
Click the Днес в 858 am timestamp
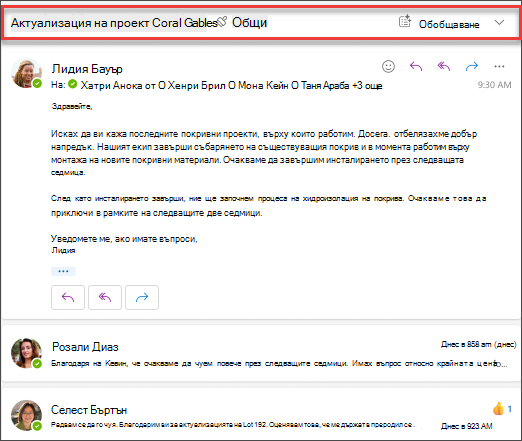point(479,344)
